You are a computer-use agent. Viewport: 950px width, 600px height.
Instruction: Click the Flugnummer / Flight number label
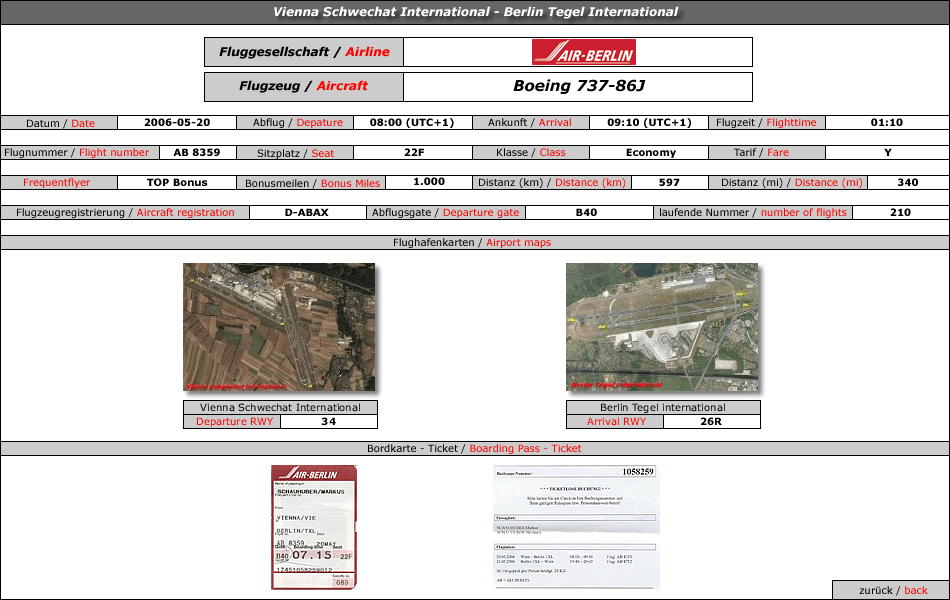click(x=79, y=153)
